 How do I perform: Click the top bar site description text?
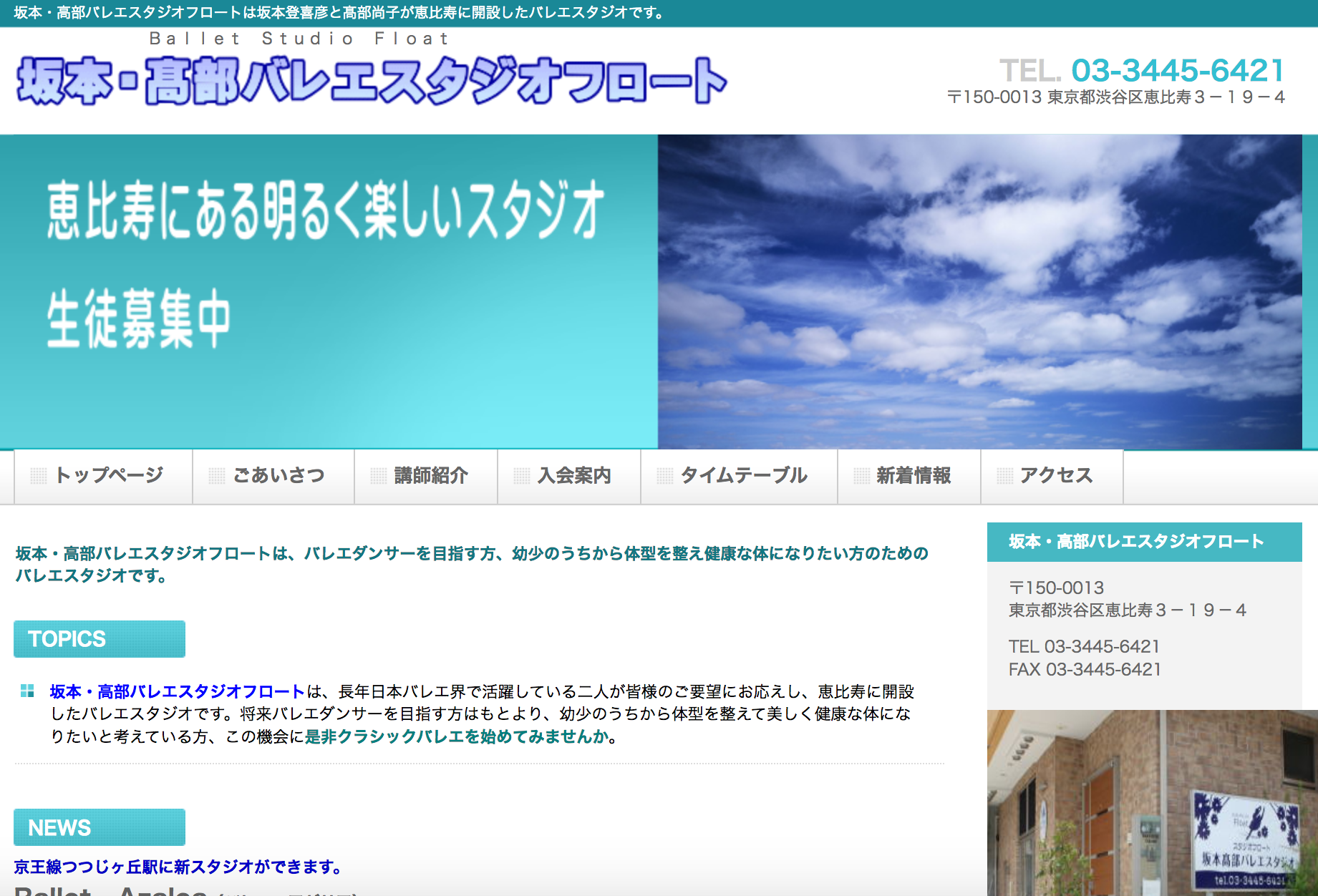tap(339, 13)
